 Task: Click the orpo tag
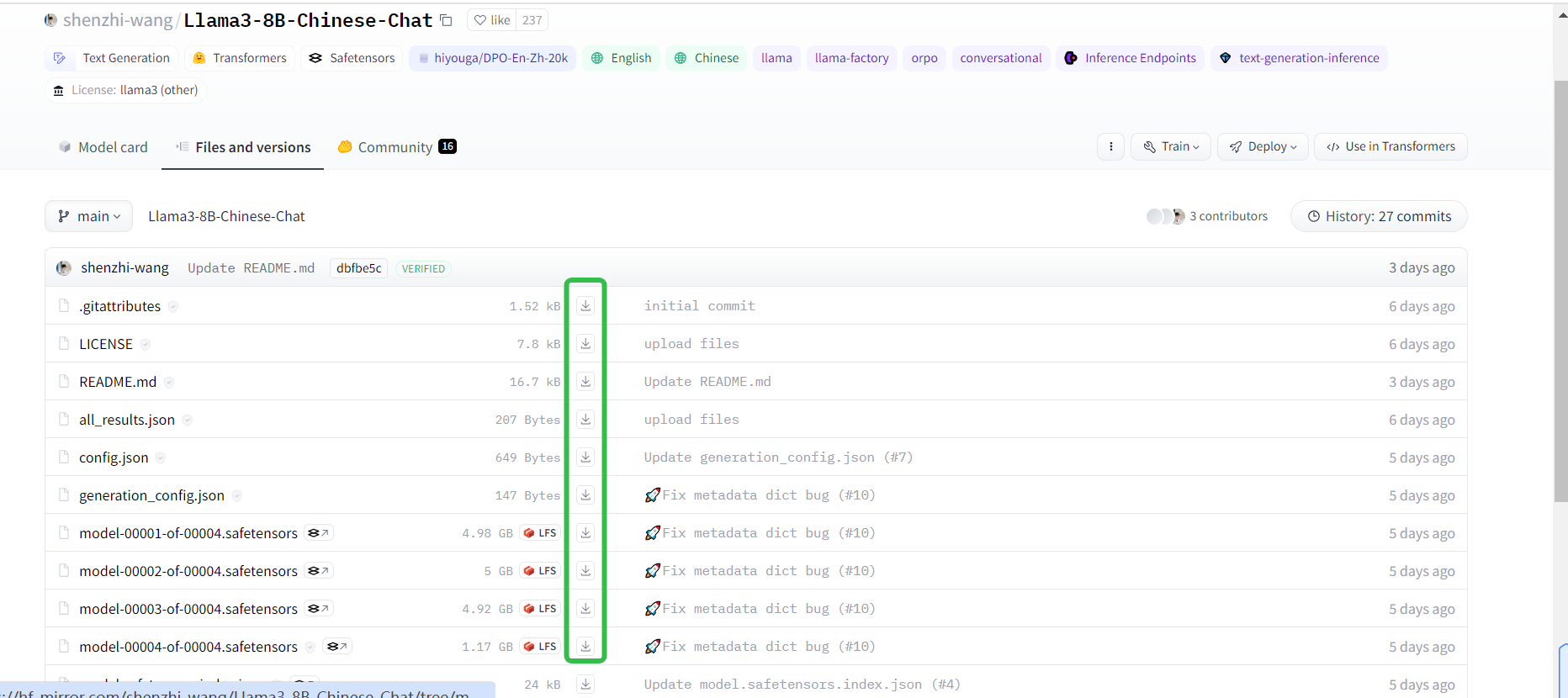[x=924, y=58]
